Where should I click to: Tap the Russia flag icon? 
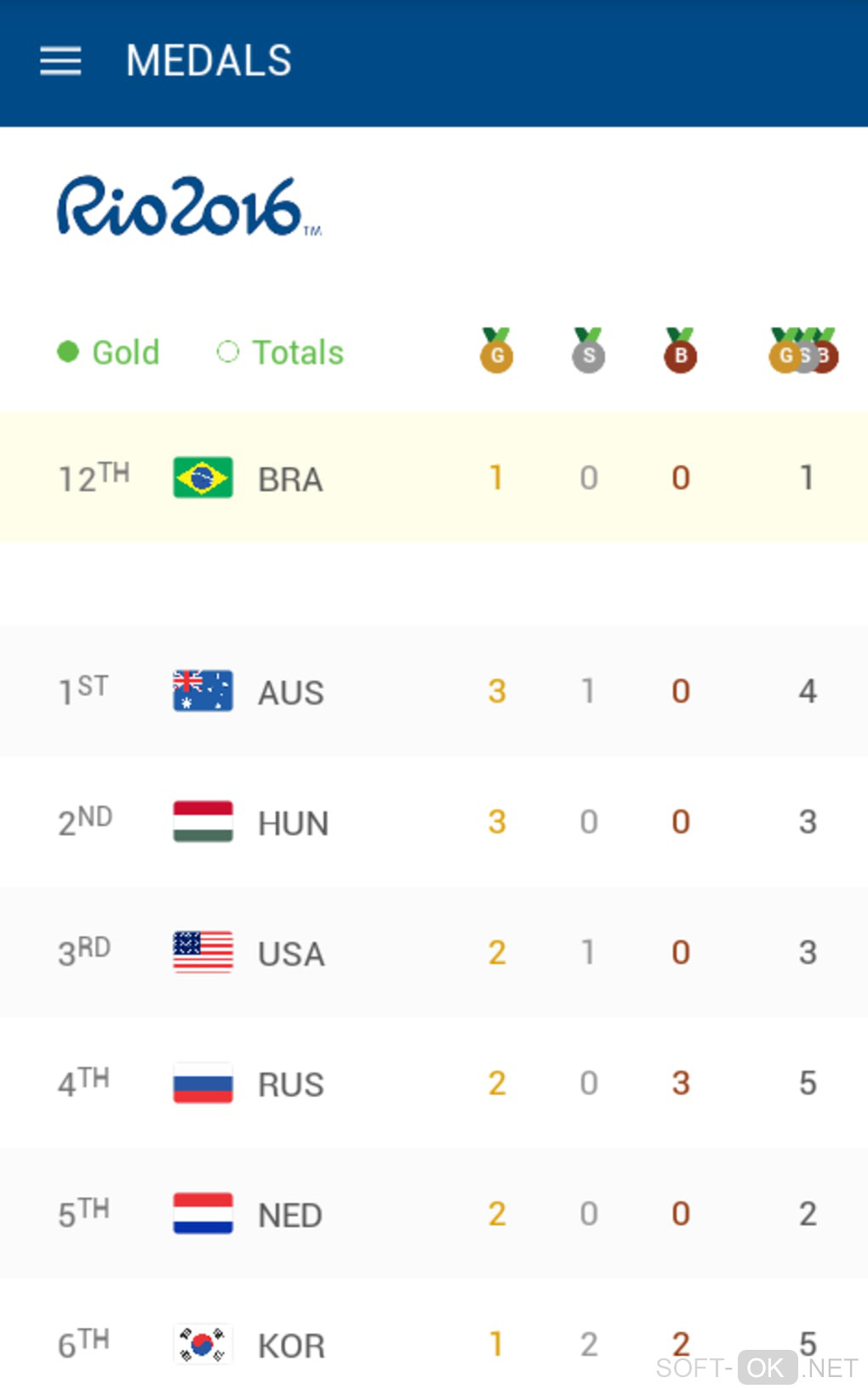203,1083
